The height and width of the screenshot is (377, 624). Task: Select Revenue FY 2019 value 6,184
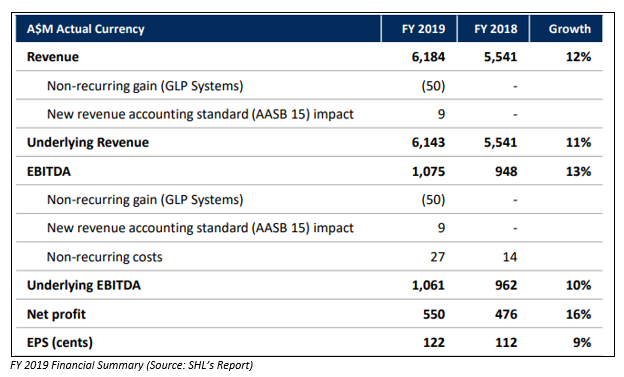point(428,57)
